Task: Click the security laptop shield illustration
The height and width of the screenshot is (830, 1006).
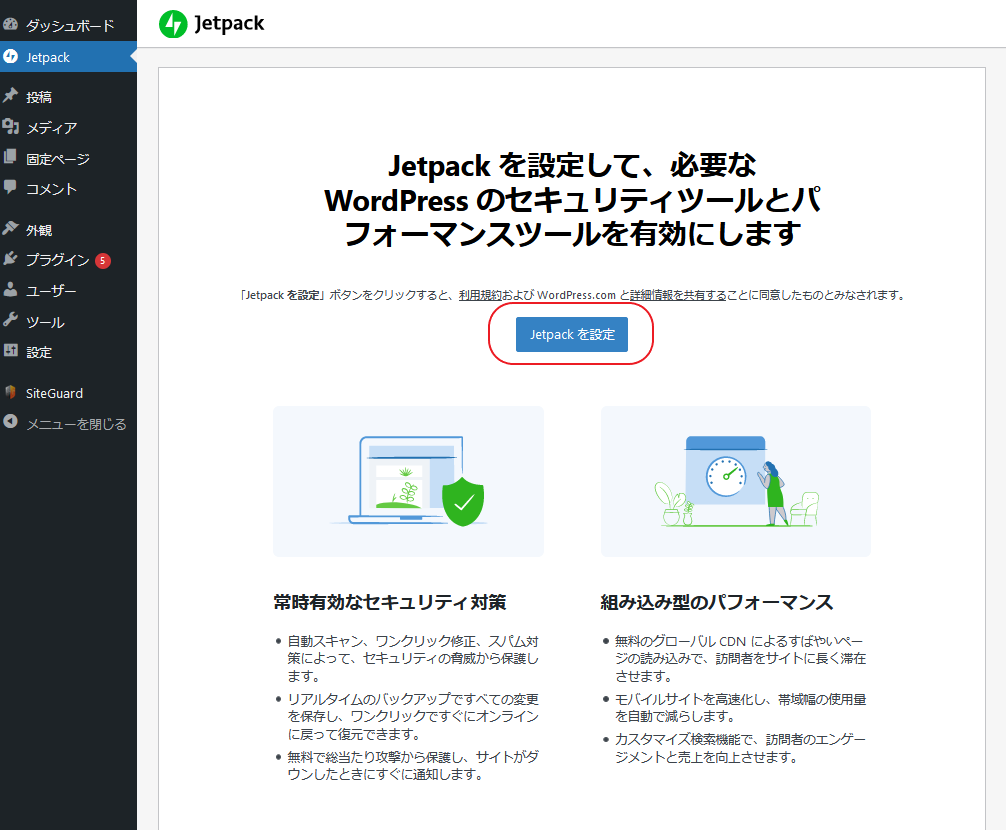Action: 408,481
